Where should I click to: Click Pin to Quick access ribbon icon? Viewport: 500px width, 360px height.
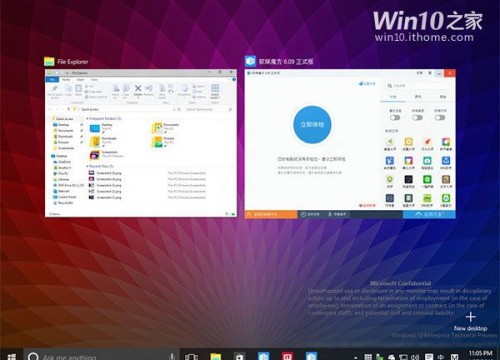[55, 89]
